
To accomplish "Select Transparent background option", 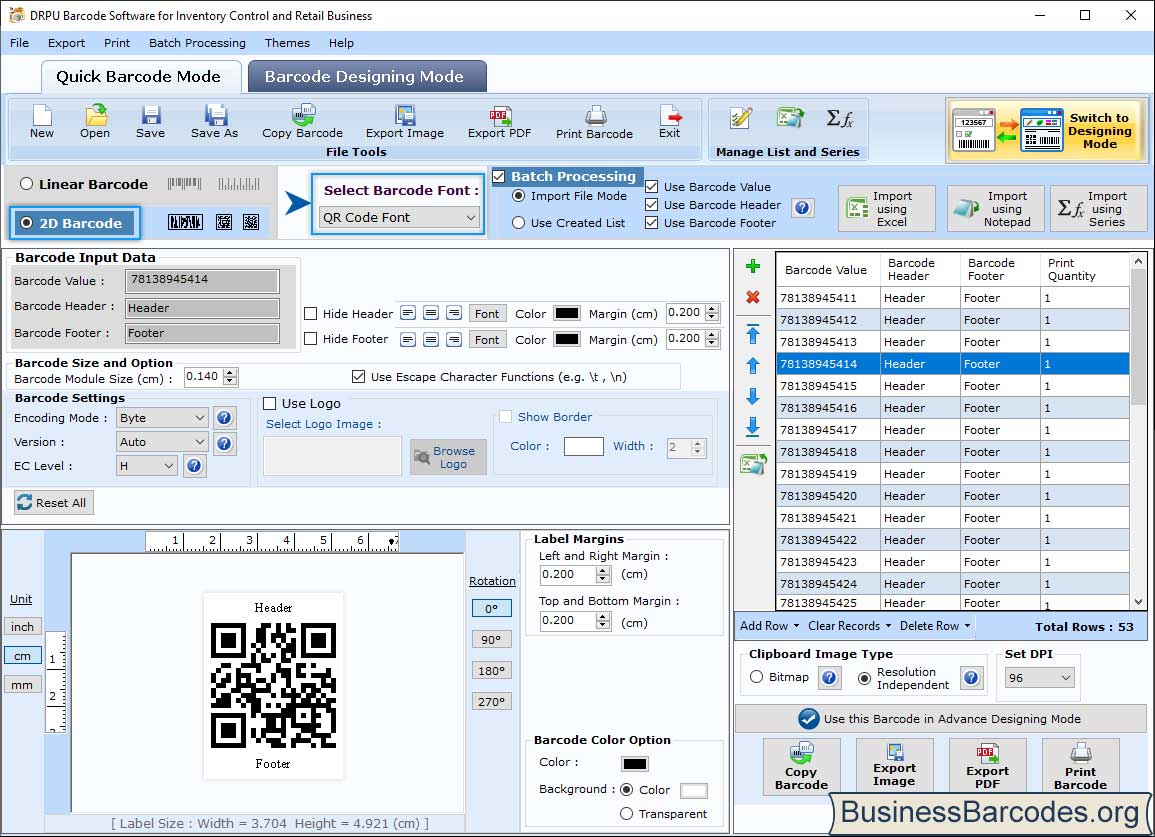I will pos(626,813).
